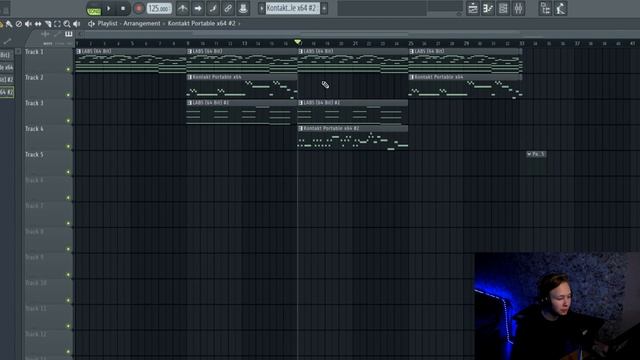Select the Paint brush tool in playlist toolbar
The image size is (640, 360).
coord(9,24)
